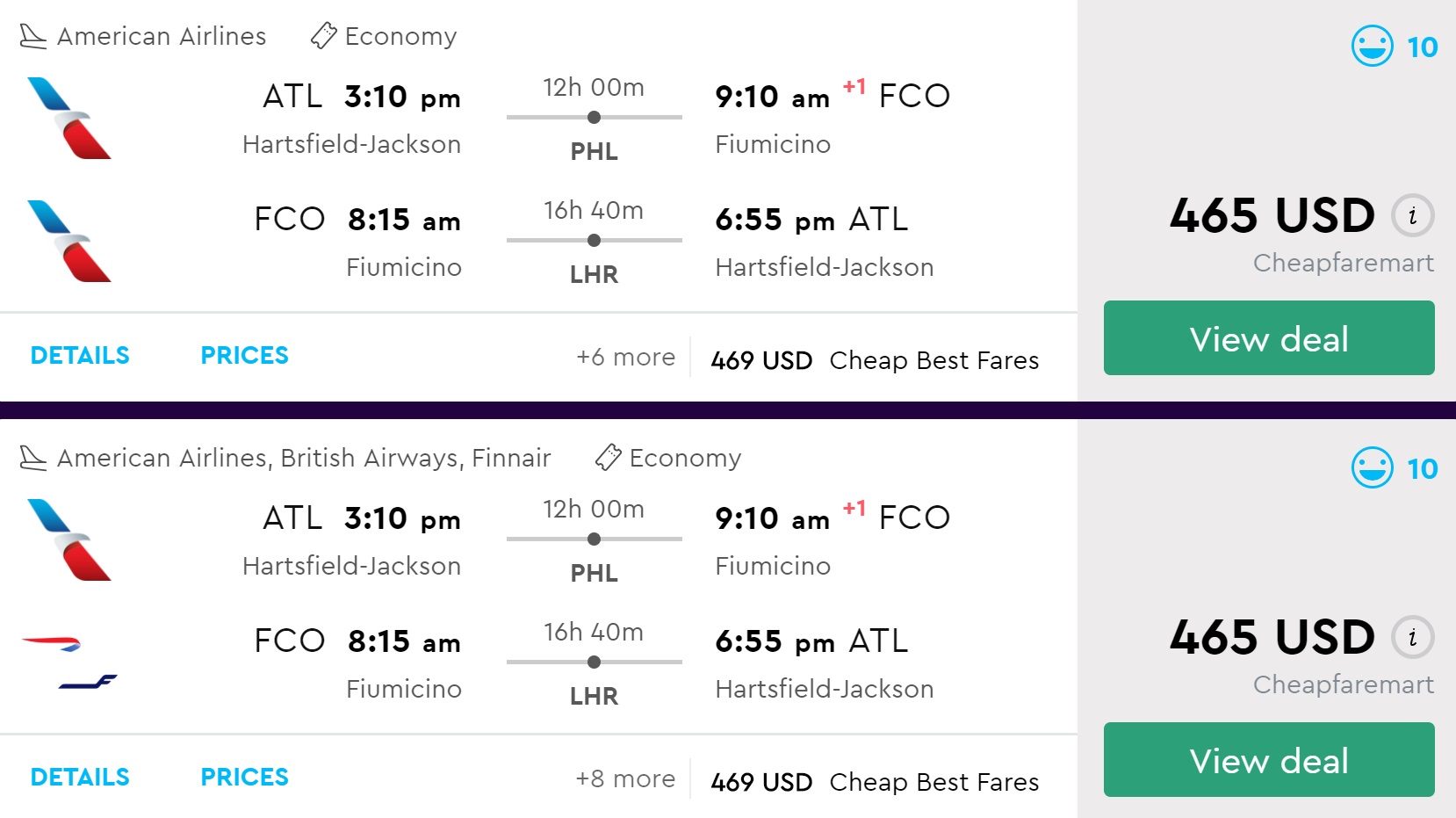Click the Cheapfaremart provider label
Screen dimensions: 1456x818
[1343, 262]
